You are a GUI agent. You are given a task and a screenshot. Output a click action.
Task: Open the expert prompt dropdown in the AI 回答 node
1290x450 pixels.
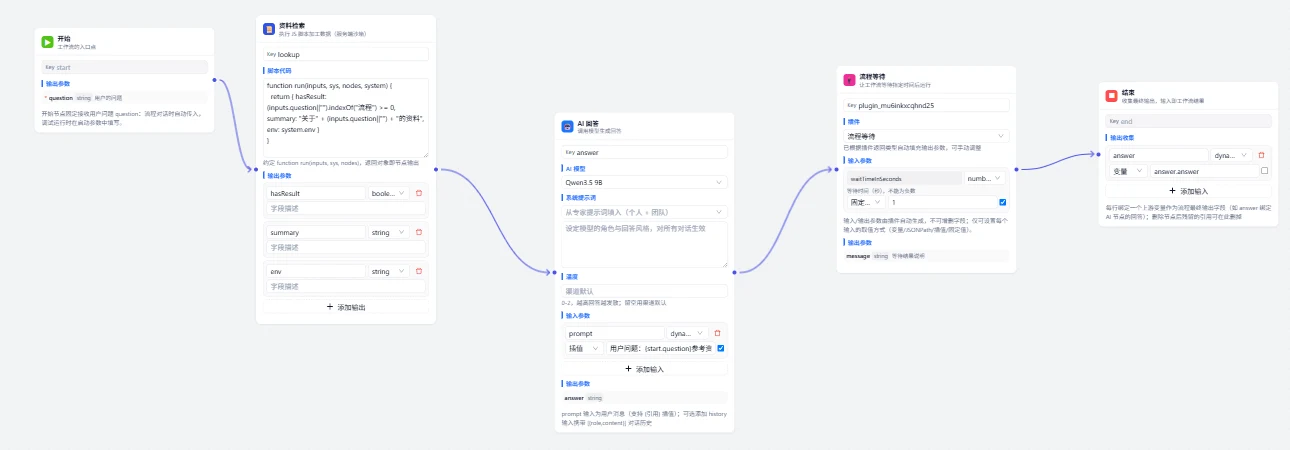pos(645,211)
